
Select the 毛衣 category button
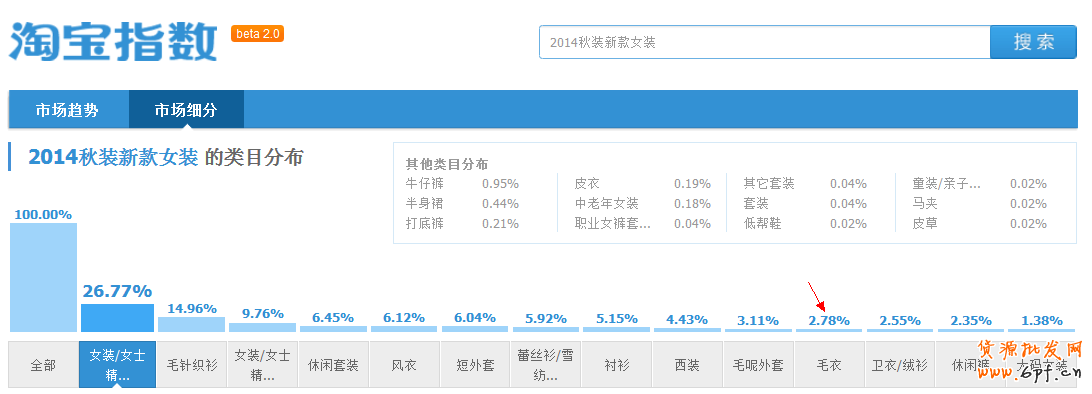coord(829,365)
